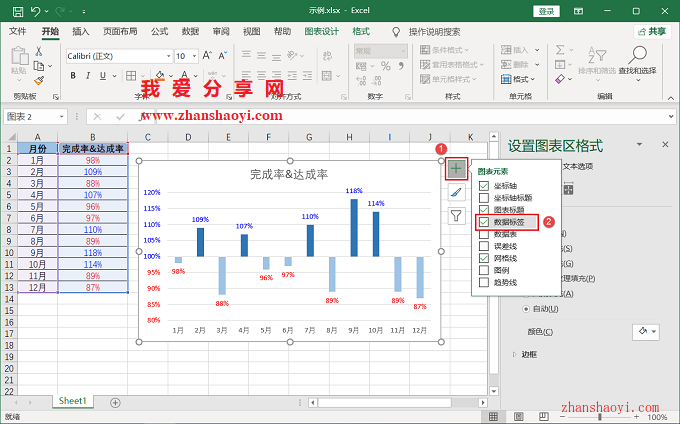Screen dimensions: 680x424
Task: Toggle the 数据表 checkbox
Action: (484, 235)
